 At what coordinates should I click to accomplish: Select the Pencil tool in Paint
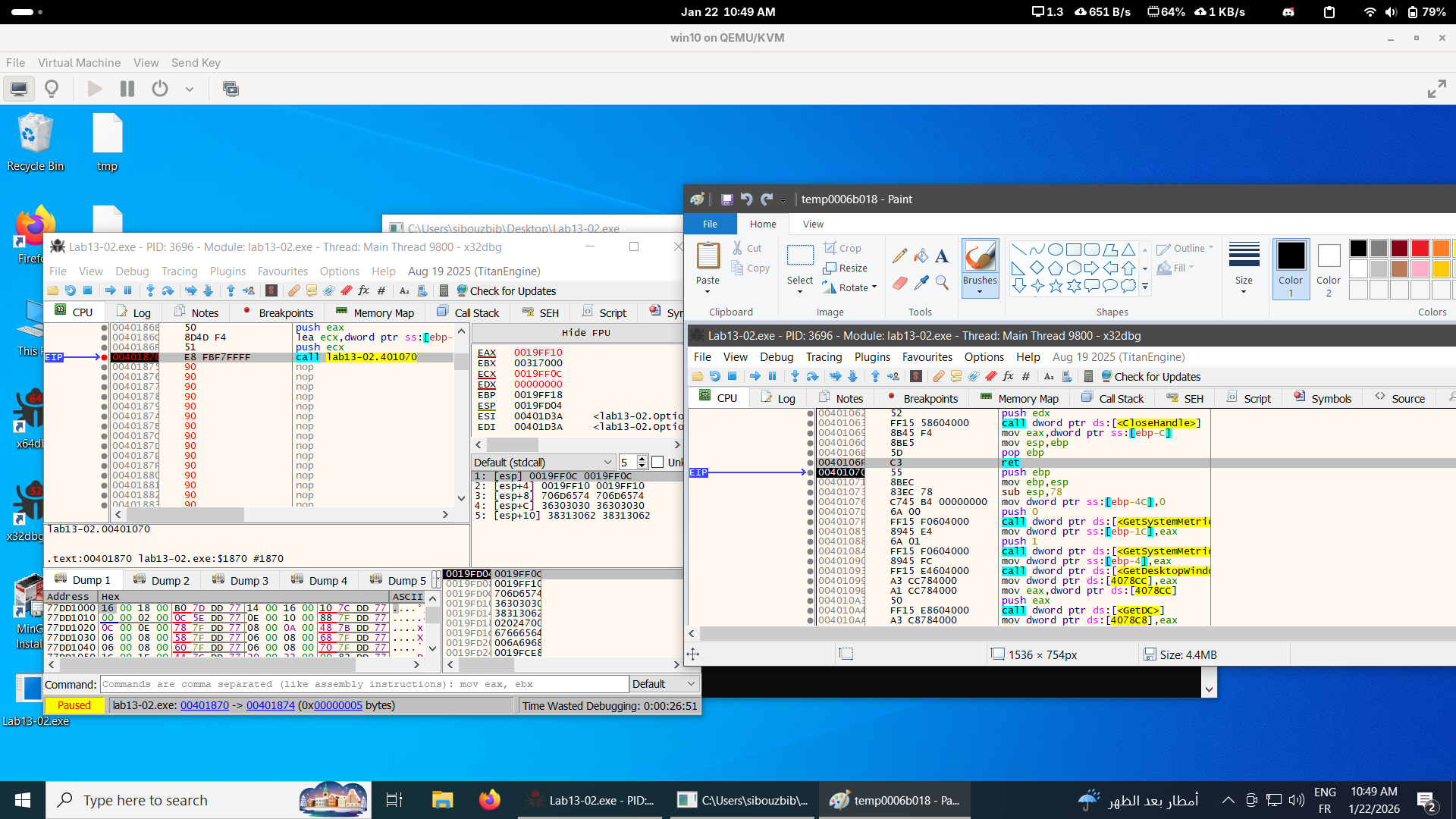pyautogui.click(x=899, y=256)
